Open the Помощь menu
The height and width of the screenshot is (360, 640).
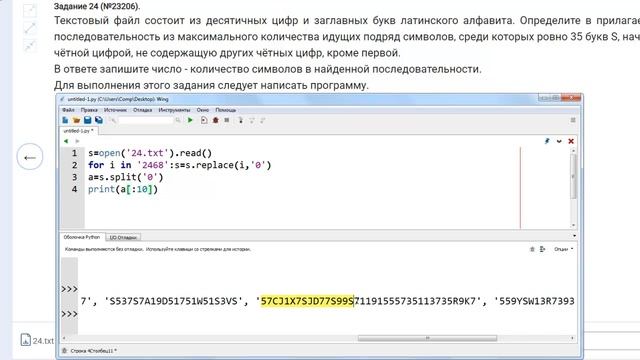[x=226, y=110]
